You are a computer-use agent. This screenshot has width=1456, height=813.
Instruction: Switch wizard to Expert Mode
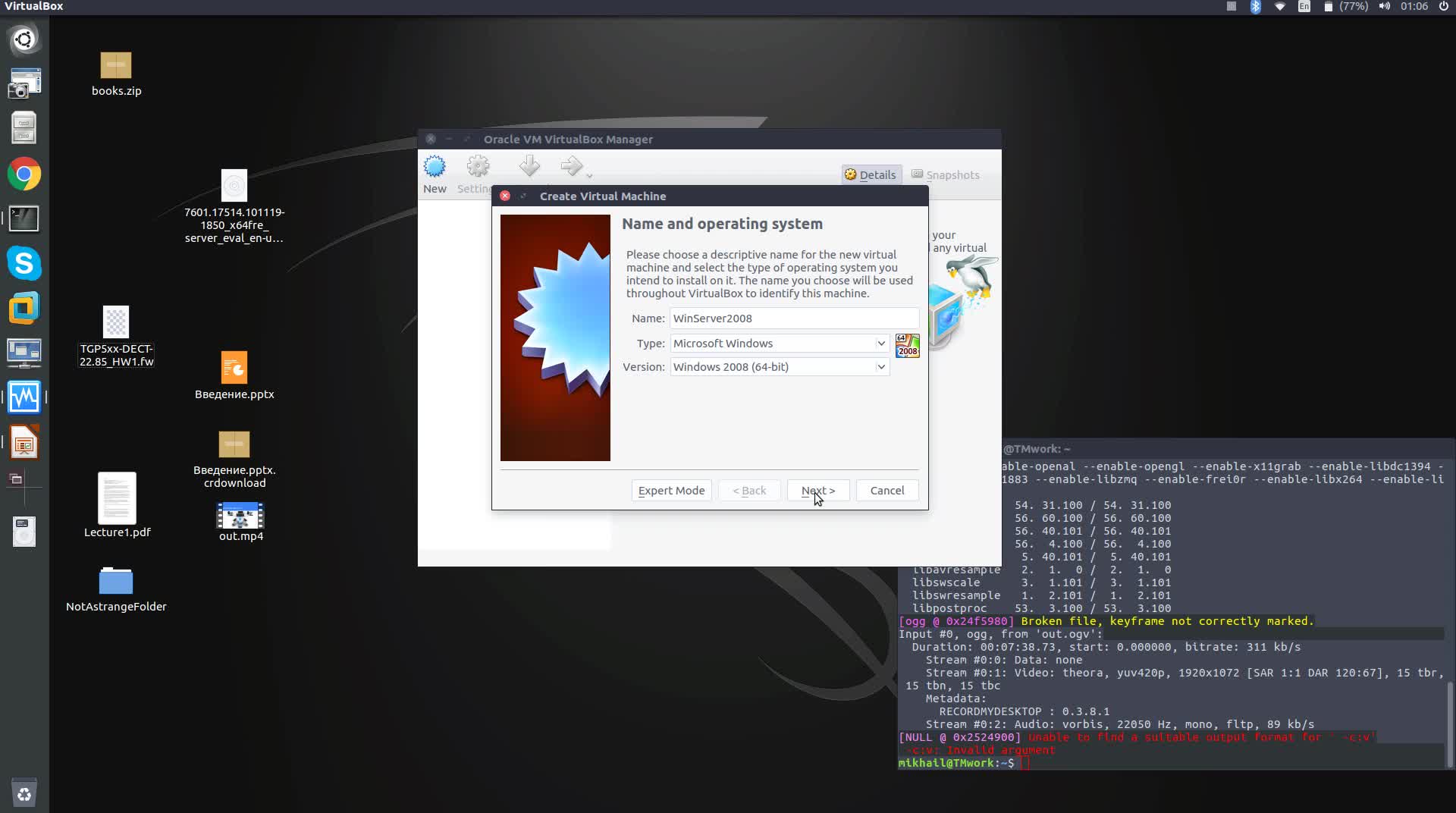tap(671, 491)
